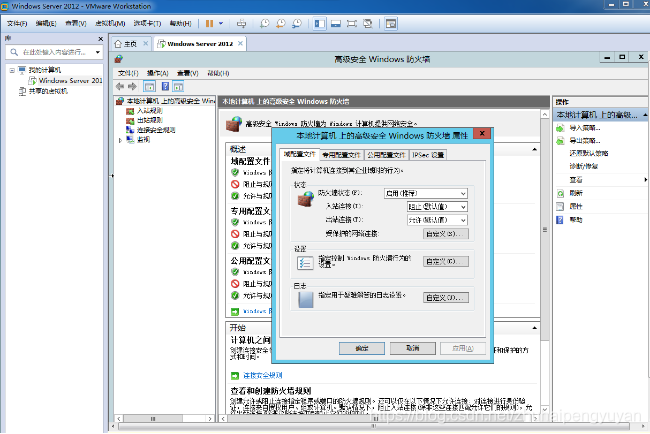Click show/hide action pane toolbar icon
The width and height of the screenshot is (650, 434).
coord(178,86)
